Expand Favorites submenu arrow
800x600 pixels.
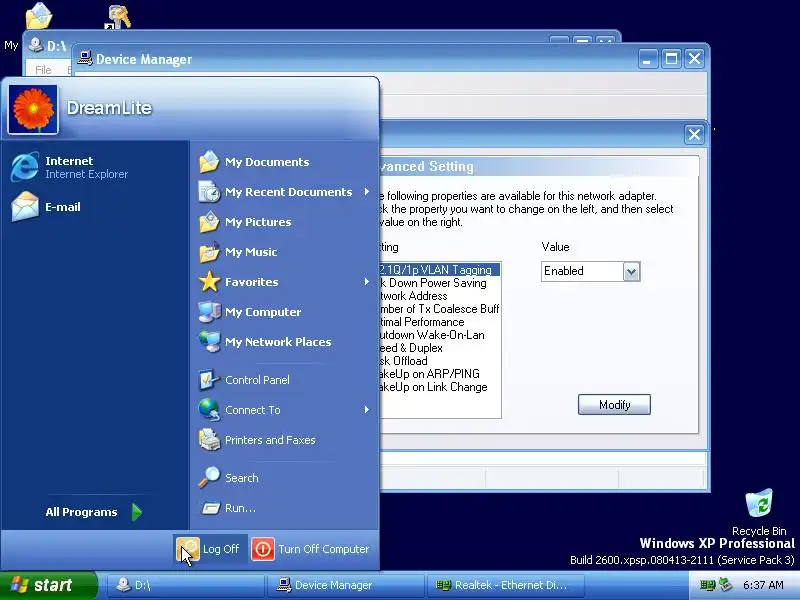[x=367, y=282]
